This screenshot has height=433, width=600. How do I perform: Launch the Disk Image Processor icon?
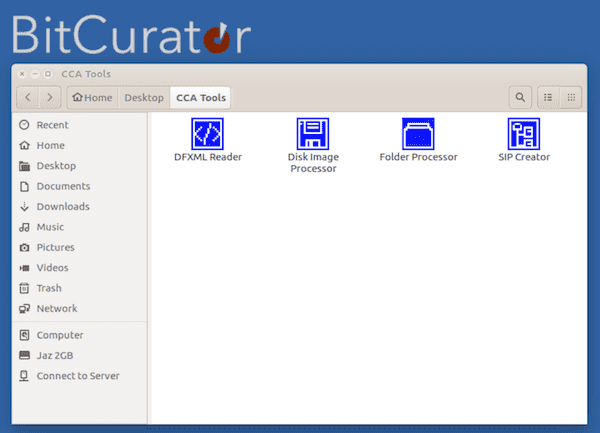pos(313,134)
